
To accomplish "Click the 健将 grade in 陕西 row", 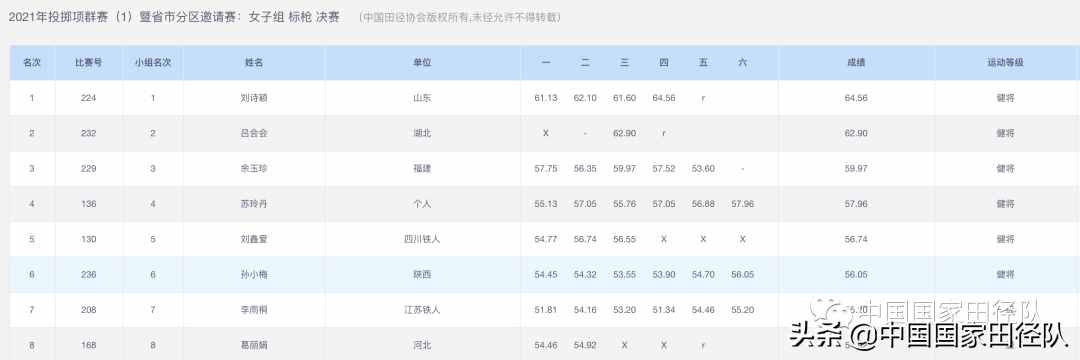I will click(1006, 275).
